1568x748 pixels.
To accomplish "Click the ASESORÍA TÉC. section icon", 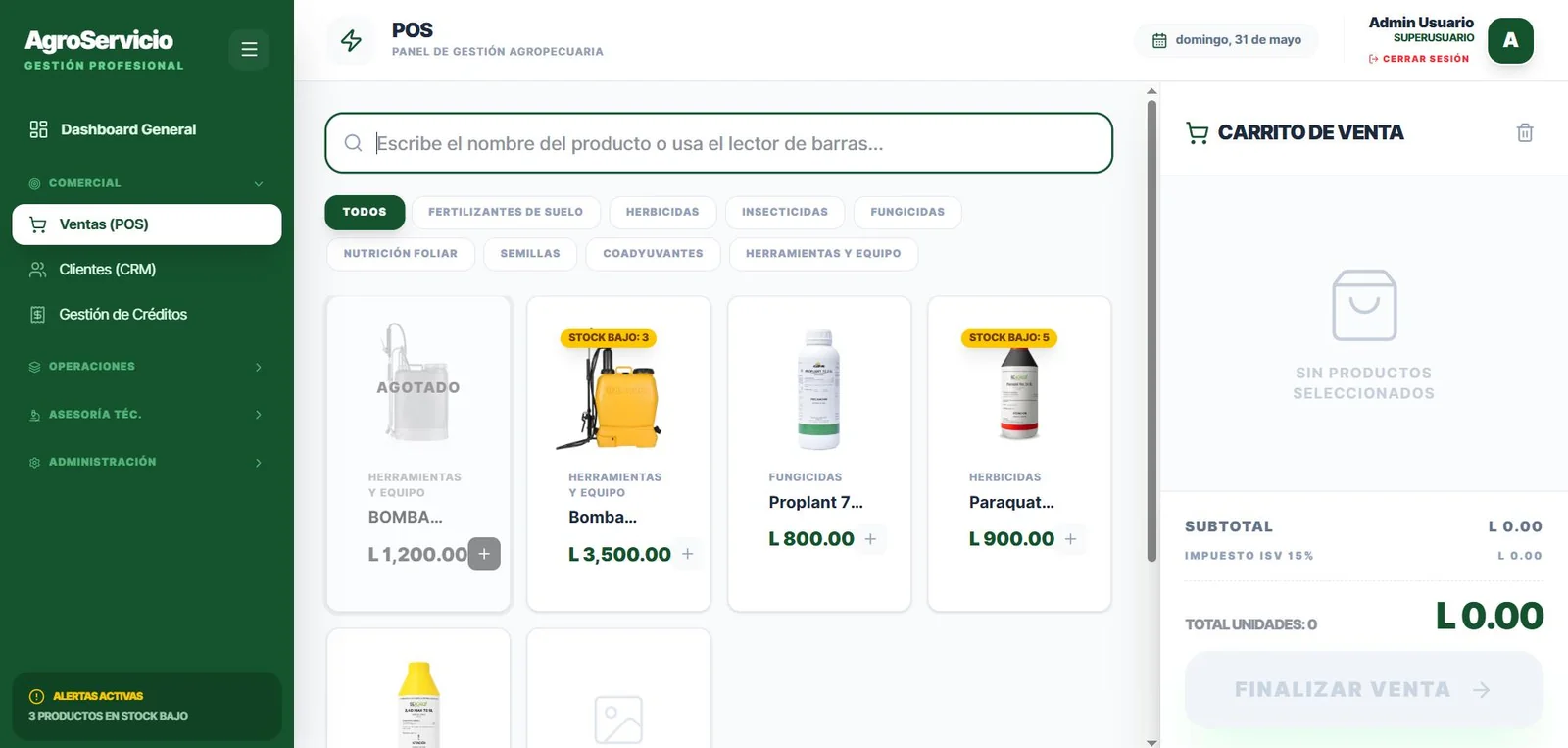I will tap(35, 415).
